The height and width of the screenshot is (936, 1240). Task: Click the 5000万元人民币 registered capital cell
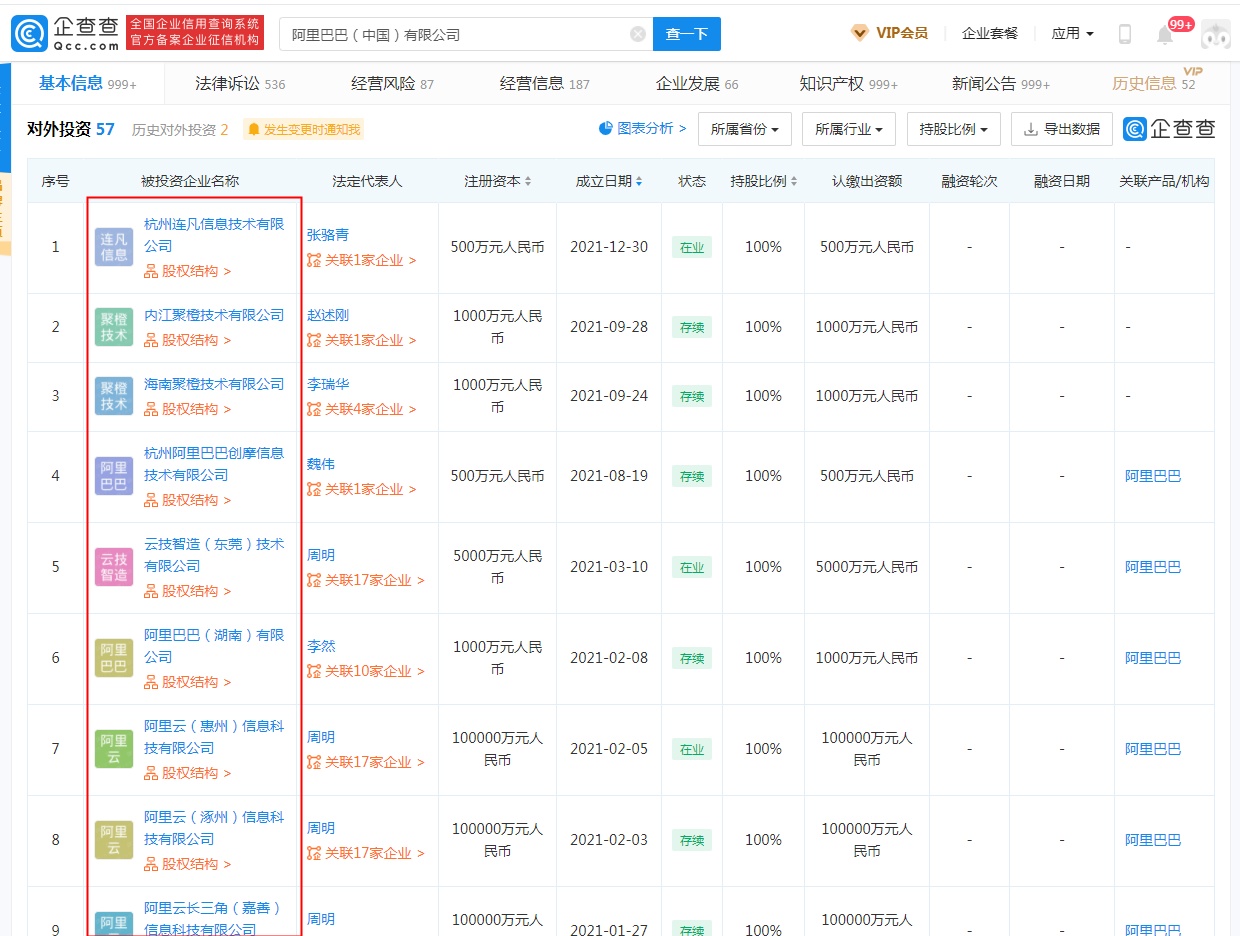498,567
